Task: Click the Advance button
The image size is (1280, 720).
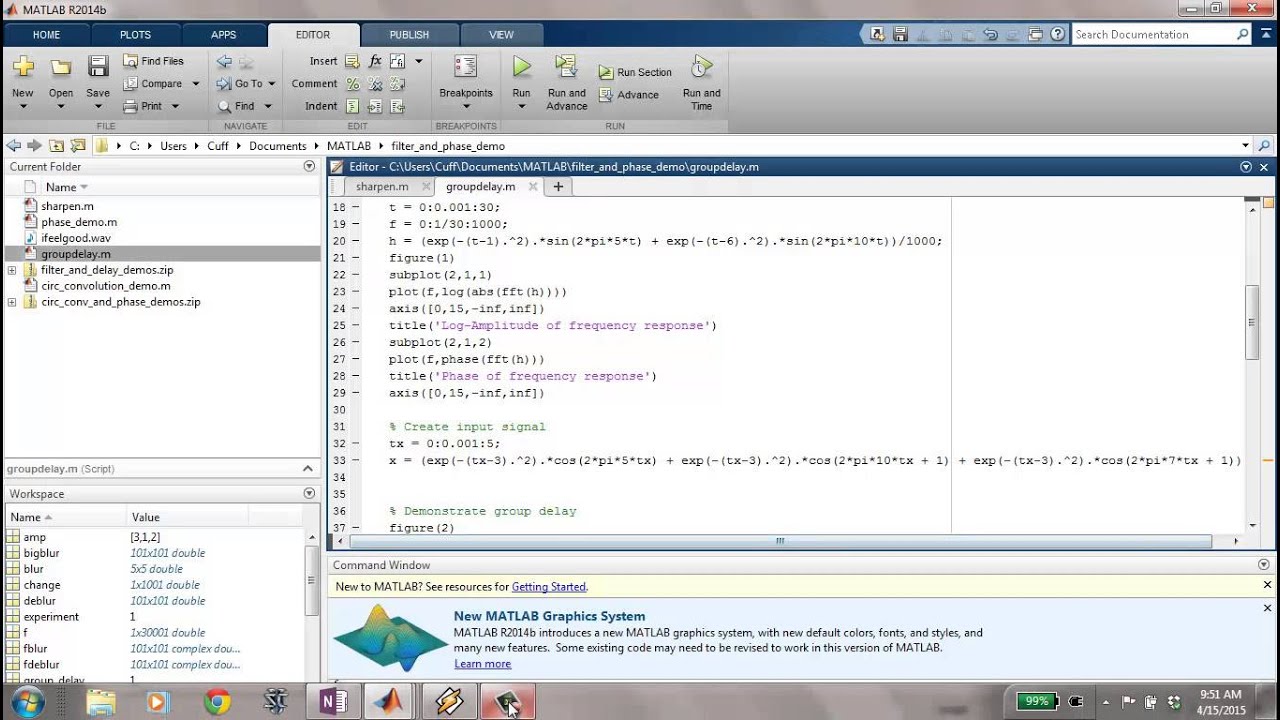Action: point(629,95)
